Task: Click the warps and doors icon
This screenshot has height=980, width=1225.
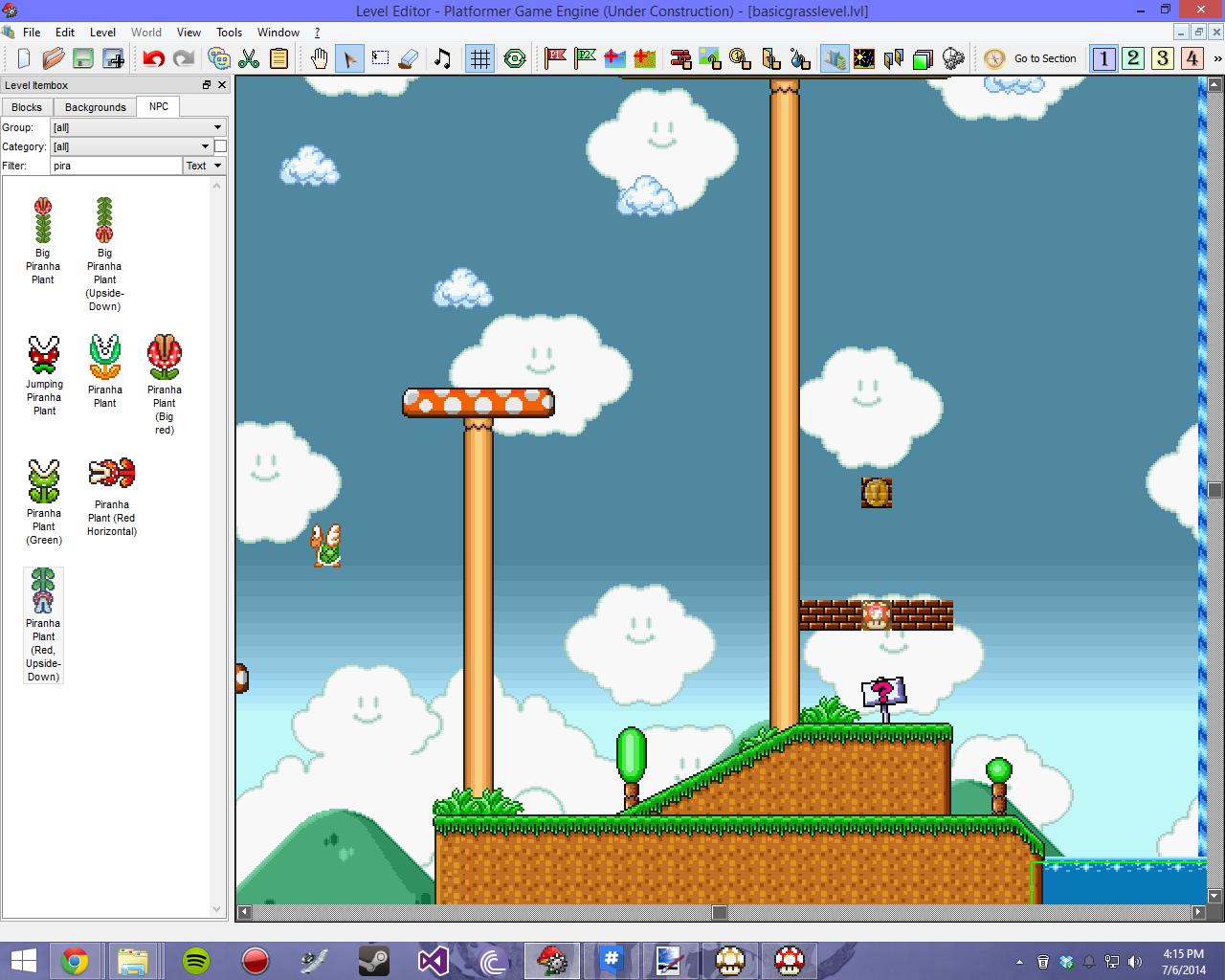Action: coord(894,58)
